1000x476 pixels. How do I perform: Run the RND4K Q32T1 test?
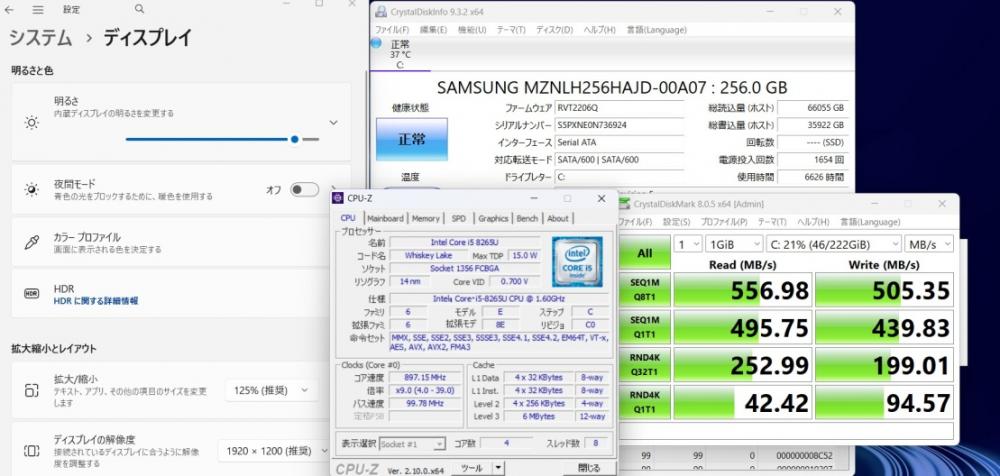pyautogui.click(x=645, y=366)
